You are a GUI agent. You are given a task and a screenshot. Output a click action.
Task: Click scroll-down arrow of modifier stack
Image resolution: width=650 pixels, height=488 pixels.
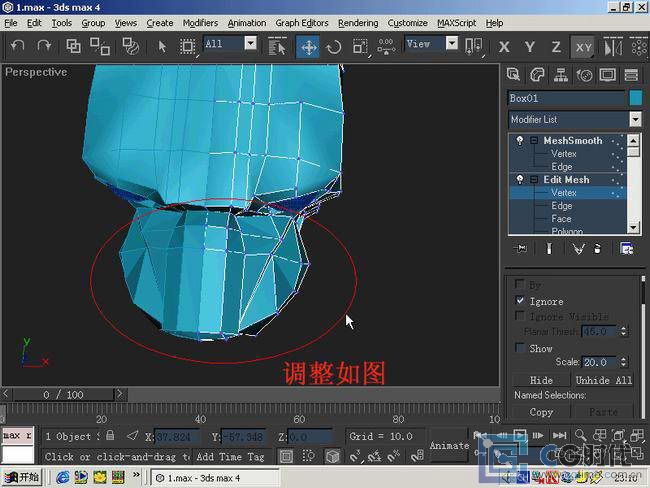click(633, 228)
